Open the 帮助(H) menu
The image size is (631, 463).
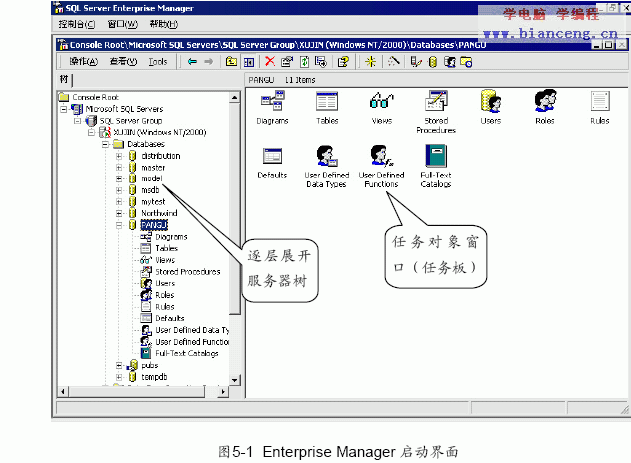(163, 24)
